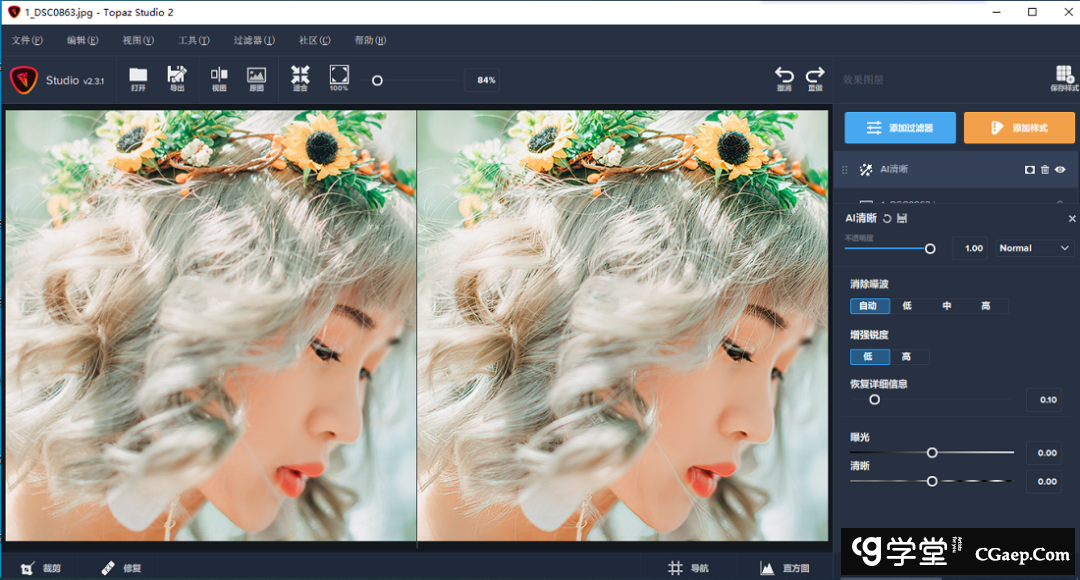Image resolution: width=1080 pixels, height=580 pixels.
Task: Click the 打开 (Open) folder icon
Action: [x=138, y=76]
